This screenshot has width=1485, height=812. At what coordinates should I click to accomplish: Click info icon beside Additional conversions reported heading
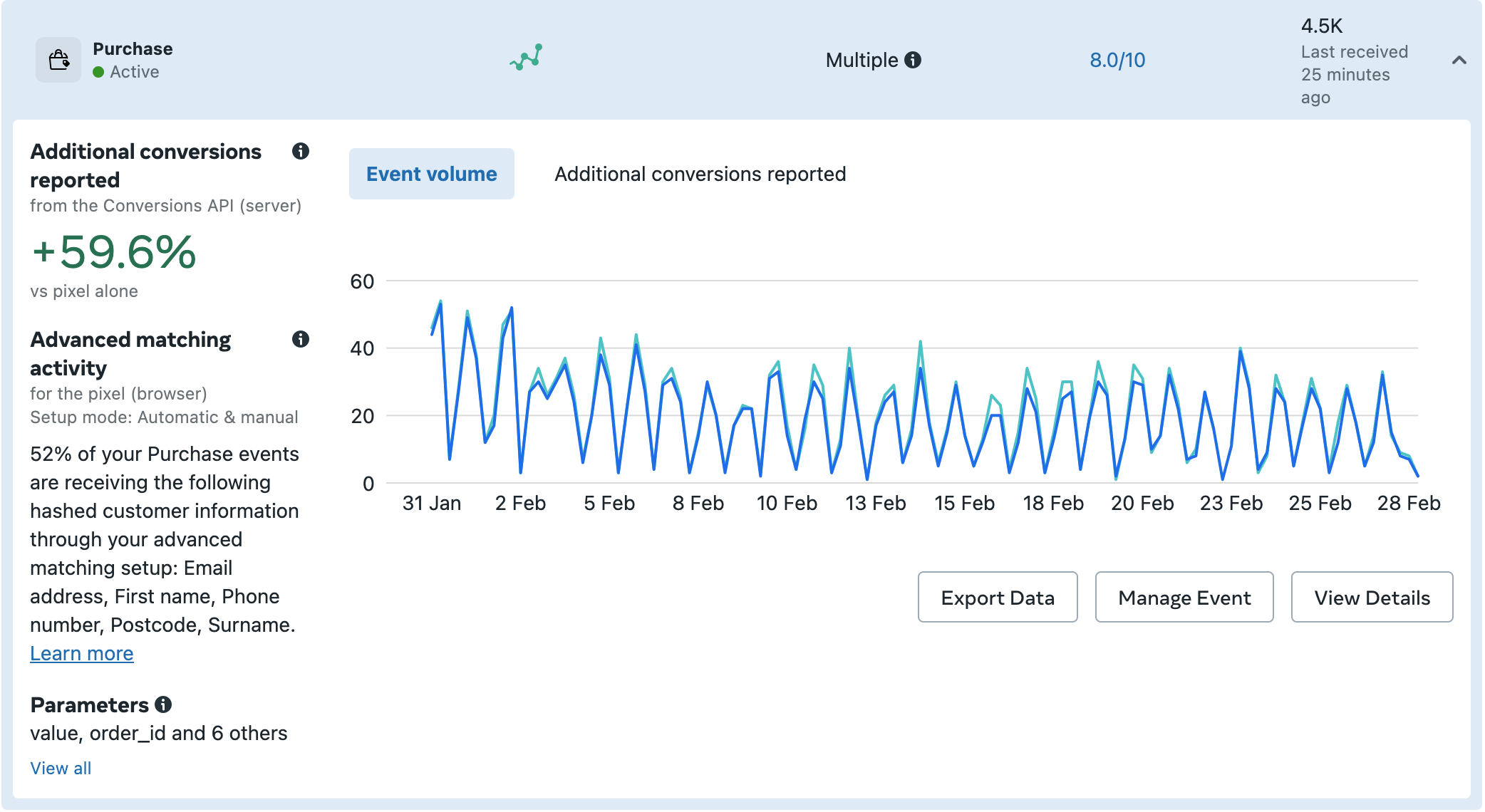[x=301, y=151]
